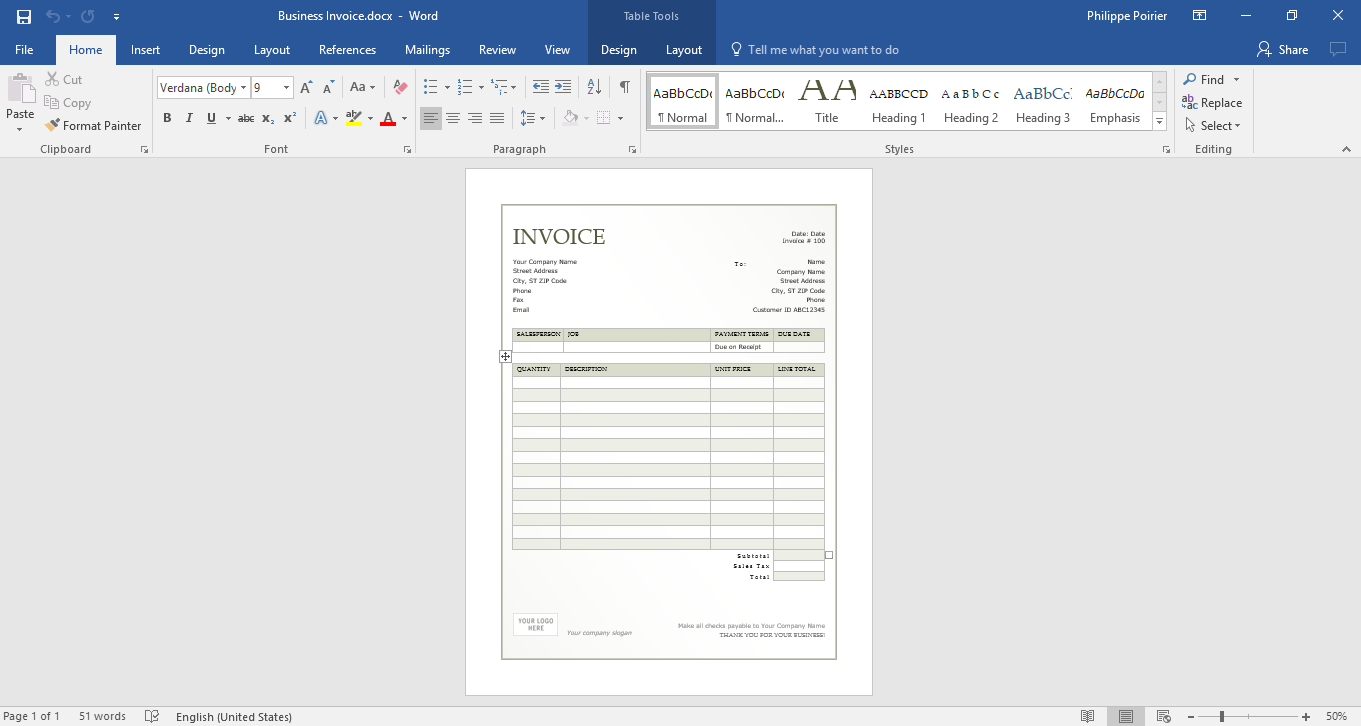Open the Font Color dropdown arrow
This screenshot has height=726, width=1361.
click(404, 117)
